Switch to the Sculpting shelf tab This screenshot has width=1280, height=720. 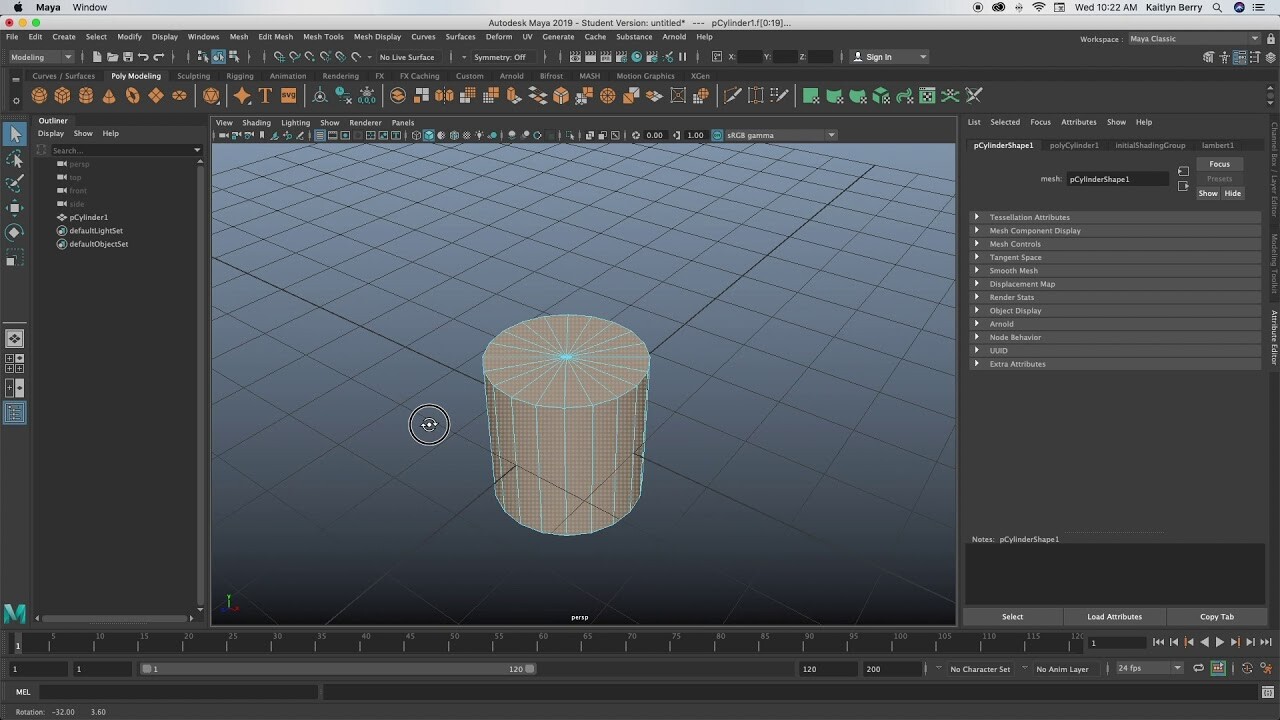(x=192, y=75)
